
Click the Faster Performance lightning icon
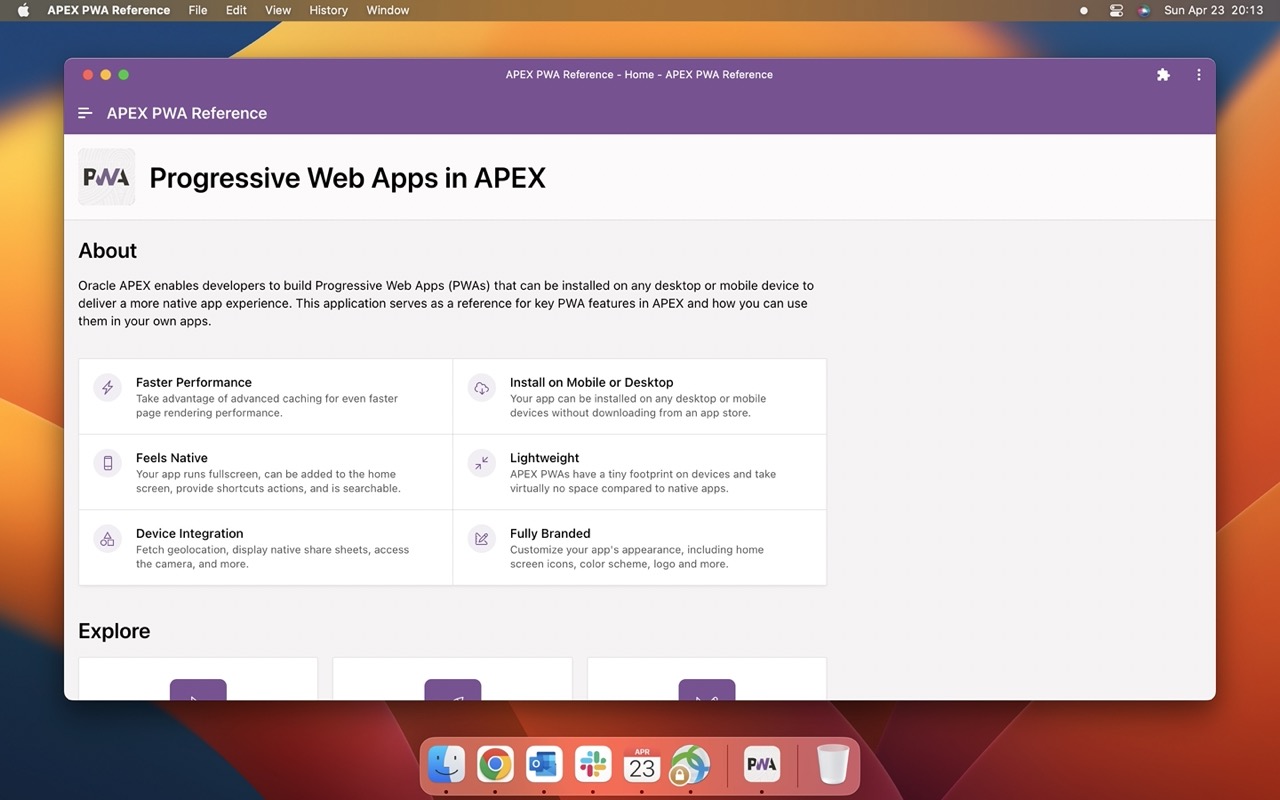click(x=108, y=388)
